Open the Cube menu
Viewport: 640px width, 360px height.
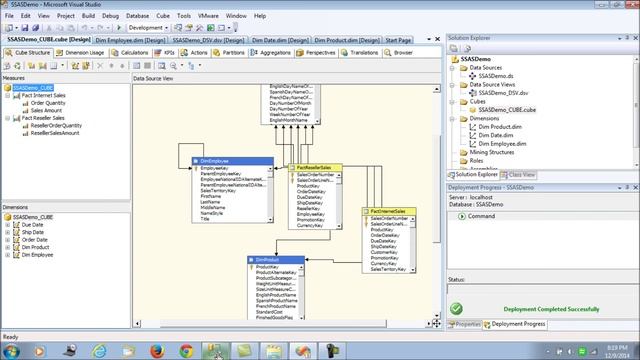(163, 16)
